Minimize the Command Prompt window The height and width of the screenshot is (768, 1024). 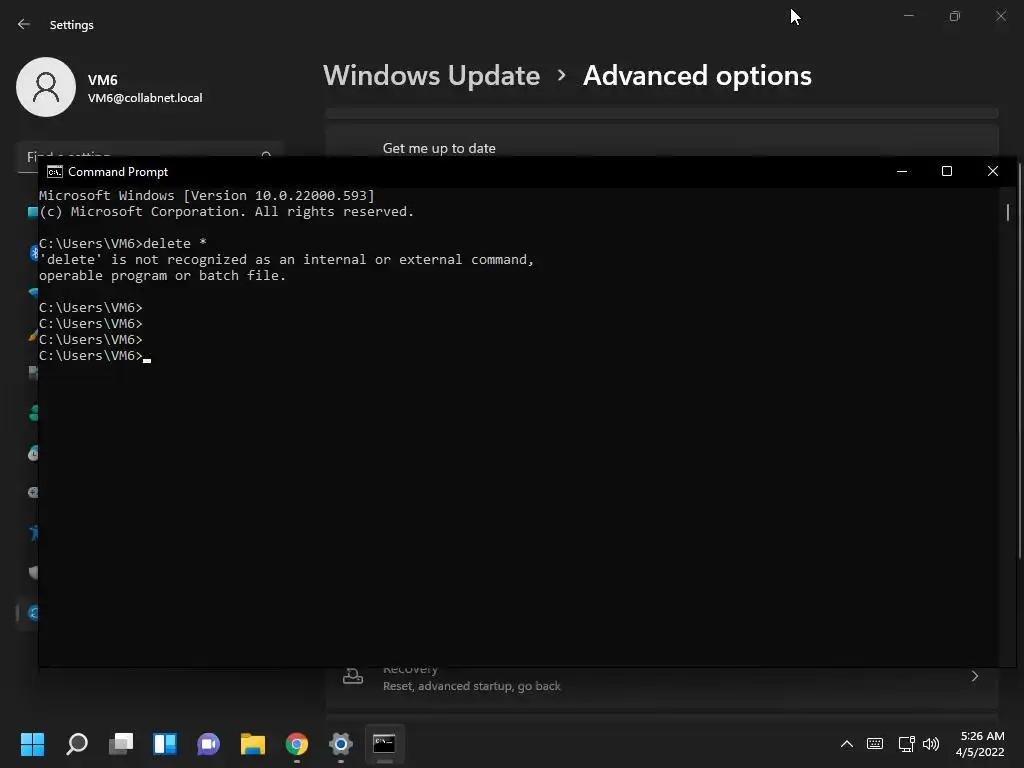[x=902, y=172]
